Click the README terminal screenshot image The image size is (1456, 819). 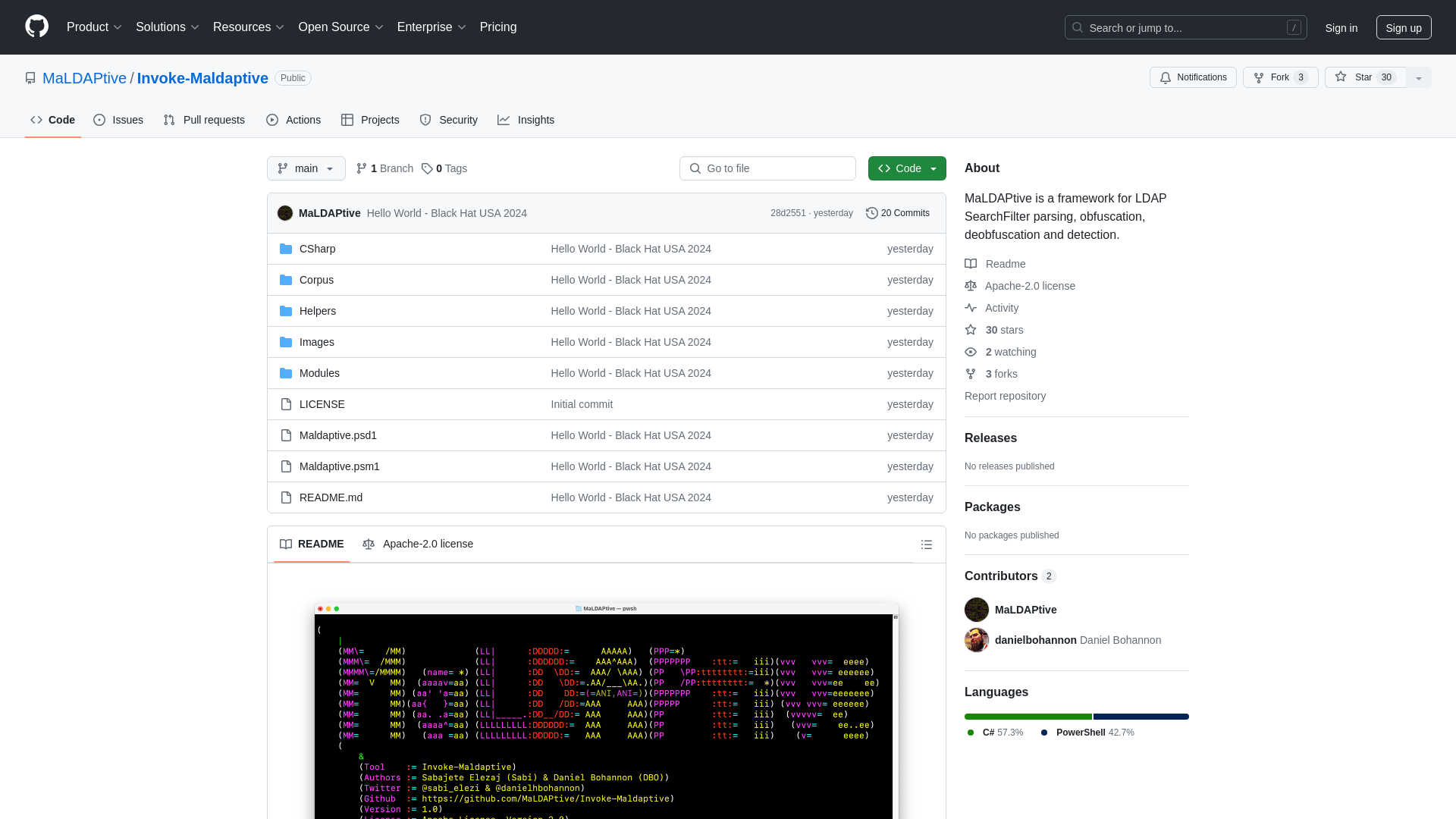click(607, 711)
